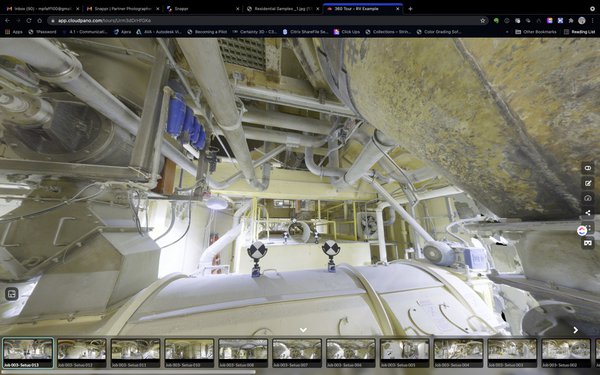
Task: Select the second scene thumbnail Setup 012
Action: [x=82, y=353]
